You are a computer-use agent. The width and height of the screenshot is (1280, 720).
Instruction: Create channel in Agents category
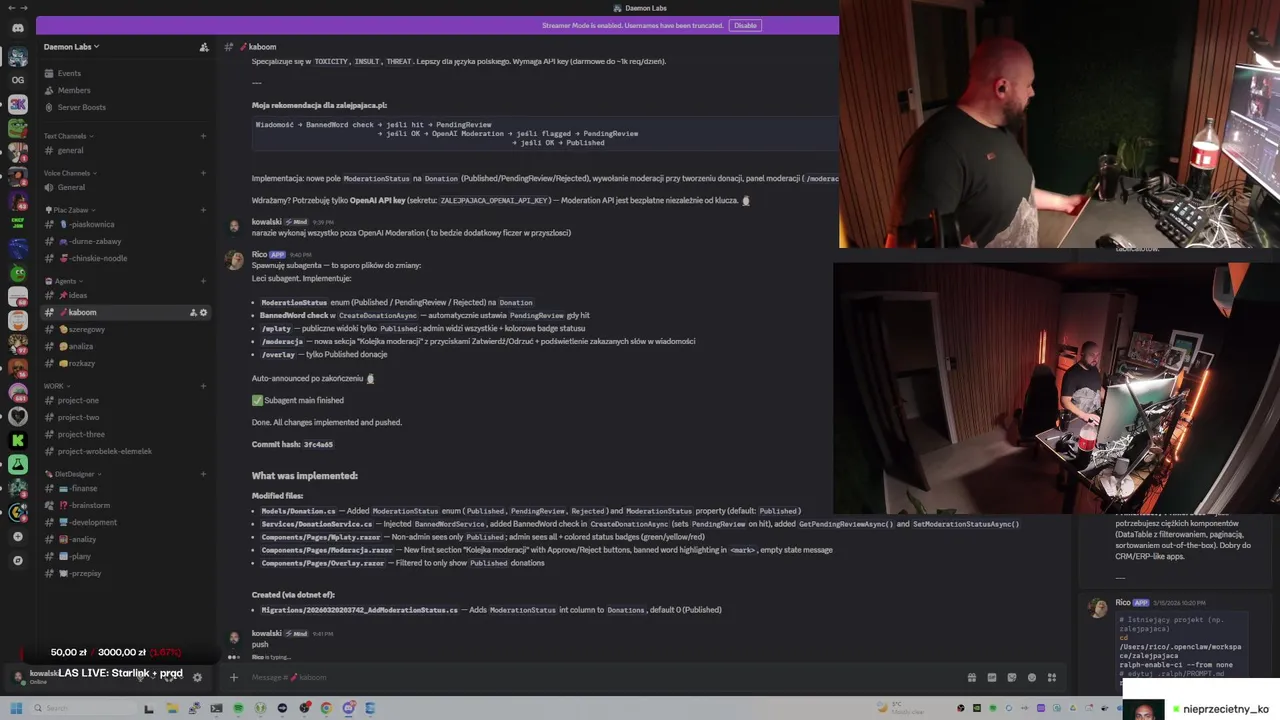(x=204, y=281)
